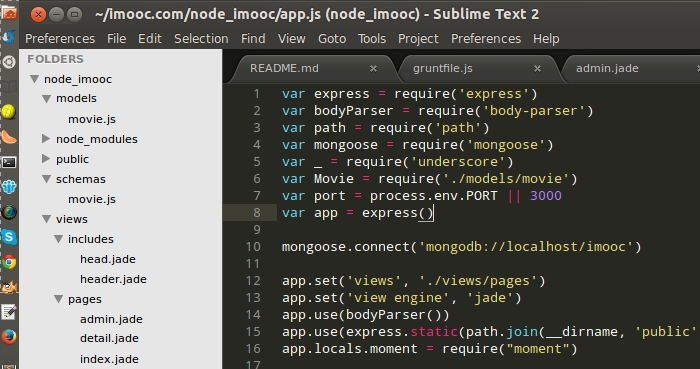Open the yellow ball app in dock
The height and width of the screenshot is (369, 700).
[9, 112]
